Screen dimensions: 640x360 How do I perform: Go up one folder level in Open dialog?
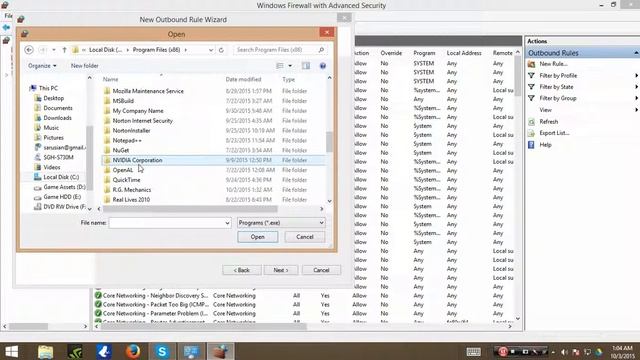tap(64, 50)
